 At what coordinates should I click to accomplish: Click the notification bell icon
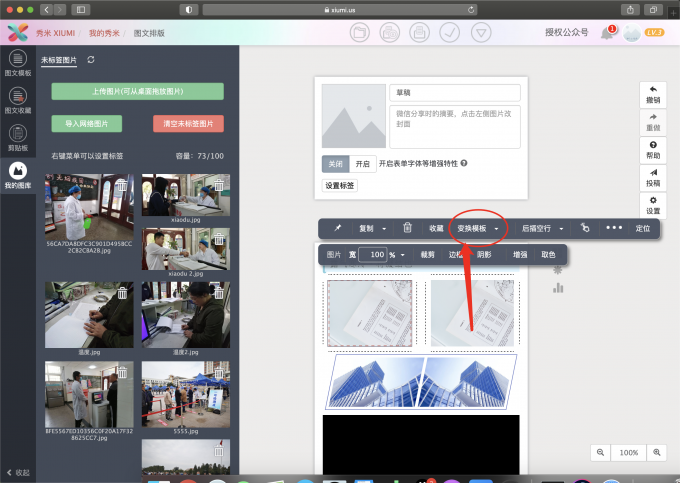[607, 33]
